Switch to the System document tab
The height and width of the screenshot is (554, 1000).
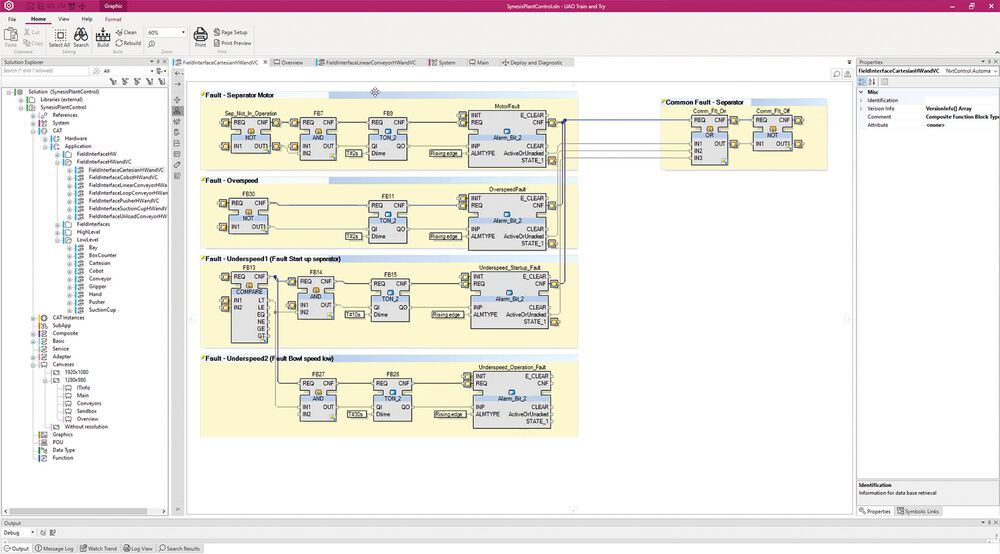pos(443,62)
